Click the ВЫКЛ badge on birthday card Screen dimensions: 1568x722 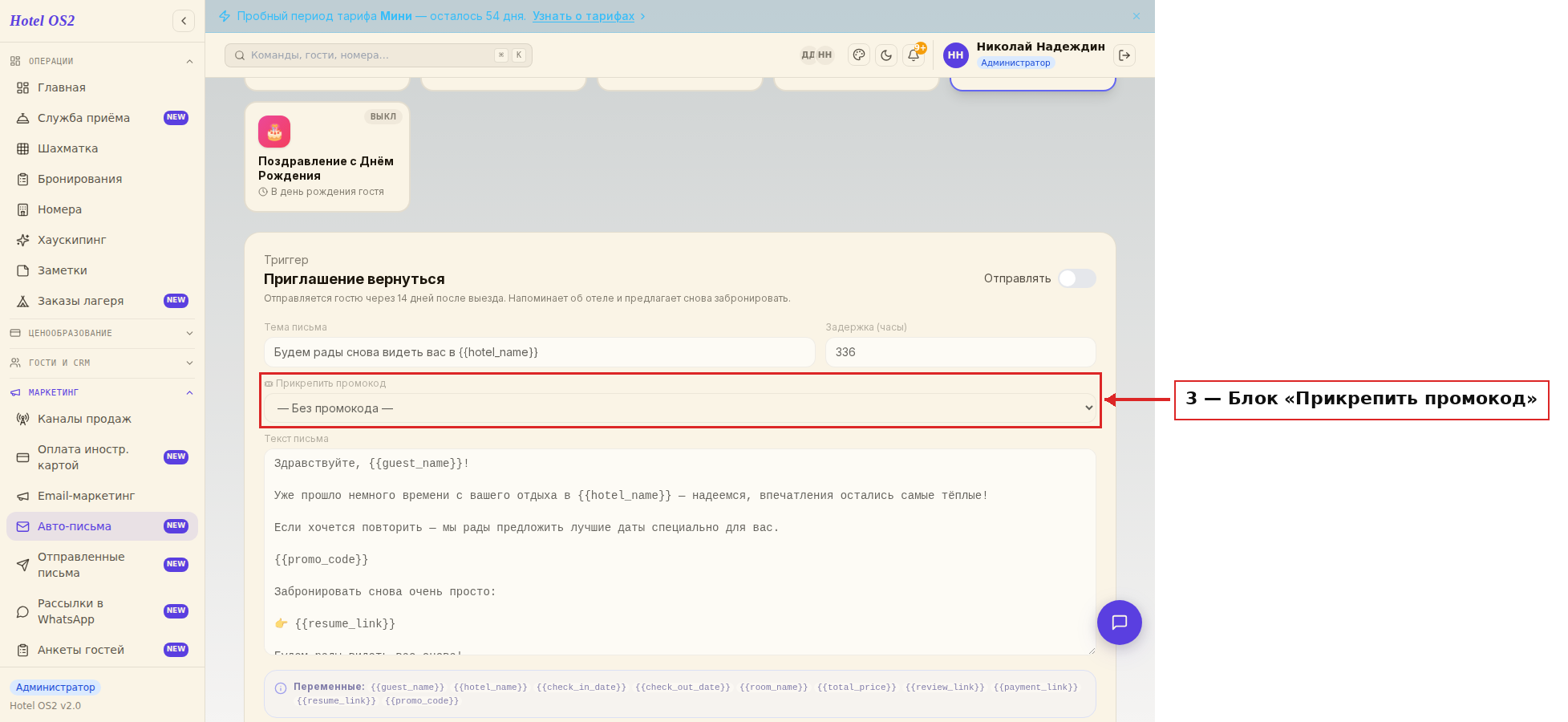point(383,116)
